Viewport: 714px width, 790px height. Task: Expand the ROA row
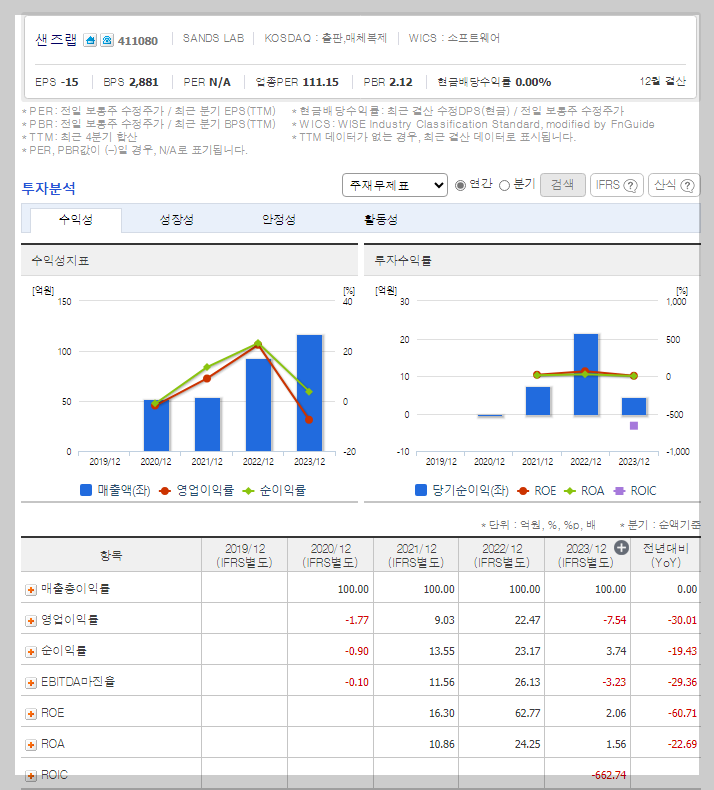pos(31,745)
